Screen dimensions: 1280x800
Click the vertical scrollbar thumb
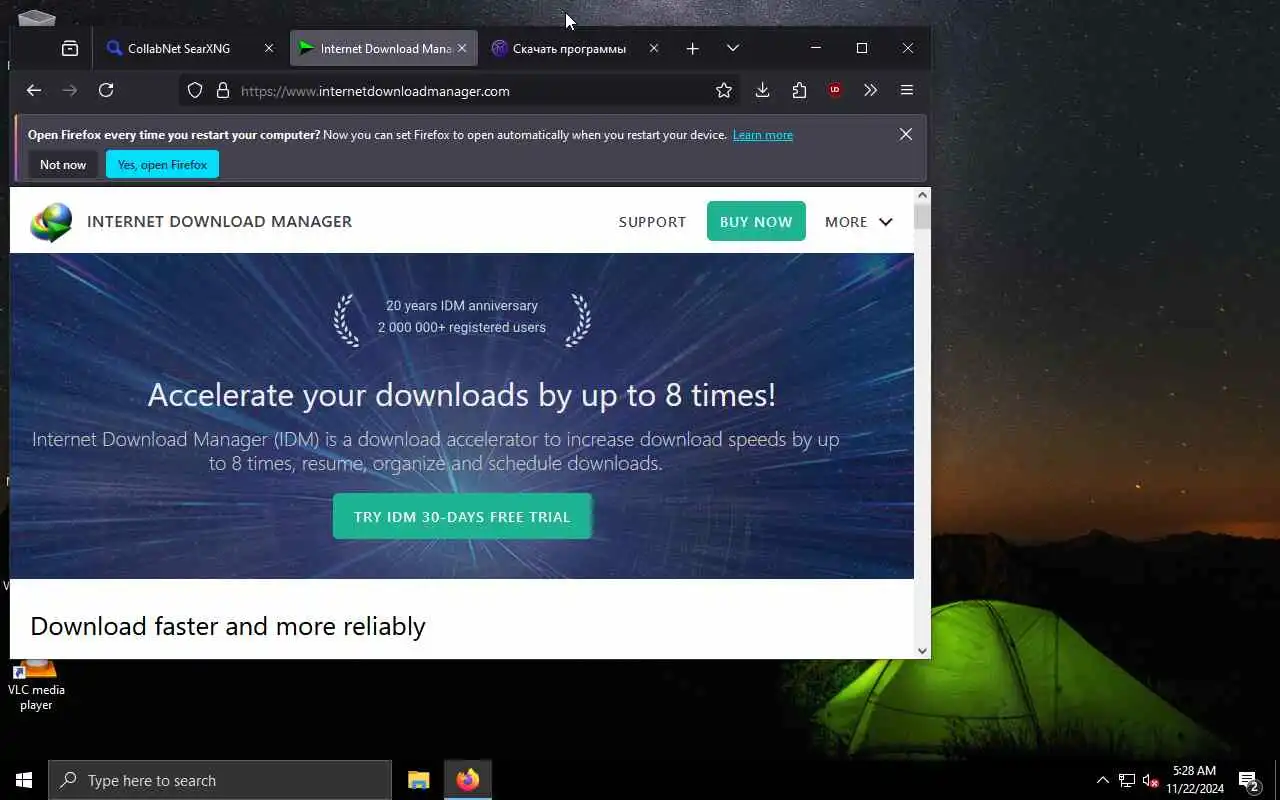[922, 216]
